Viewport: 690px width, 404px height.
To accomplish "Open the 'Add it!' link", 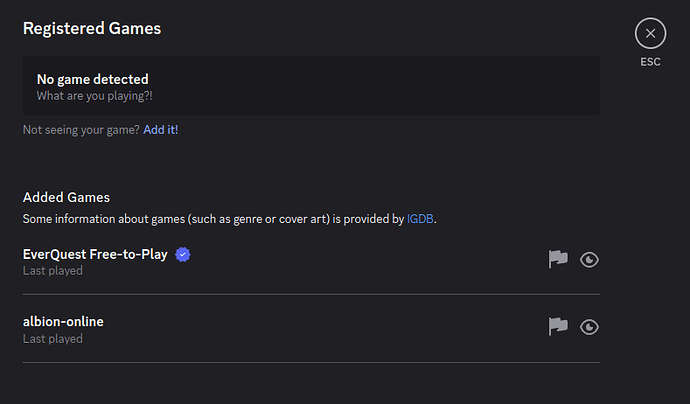I will click(161, 130).
